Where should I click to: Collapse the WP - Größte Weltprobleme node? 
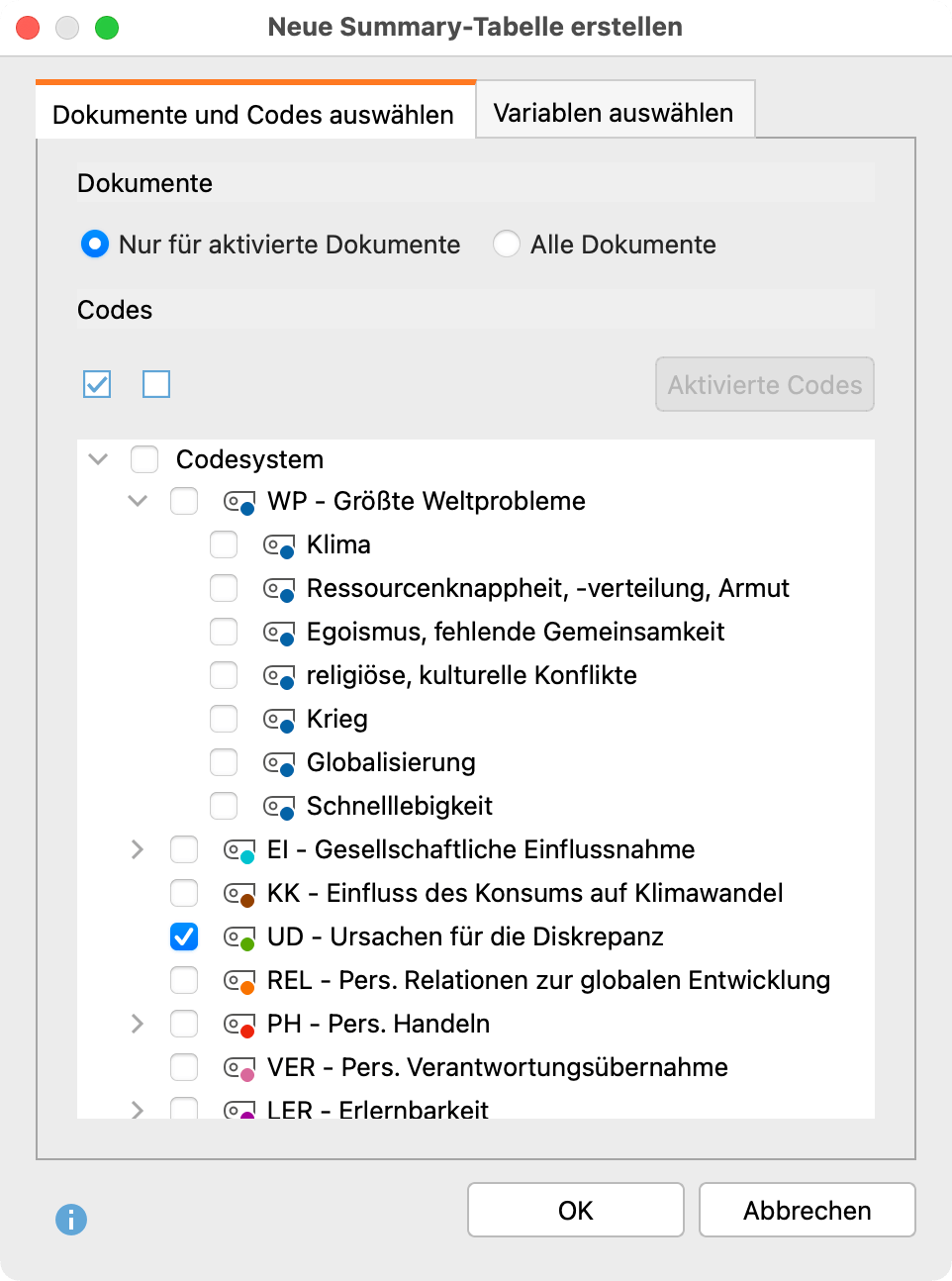click(138, 501)
